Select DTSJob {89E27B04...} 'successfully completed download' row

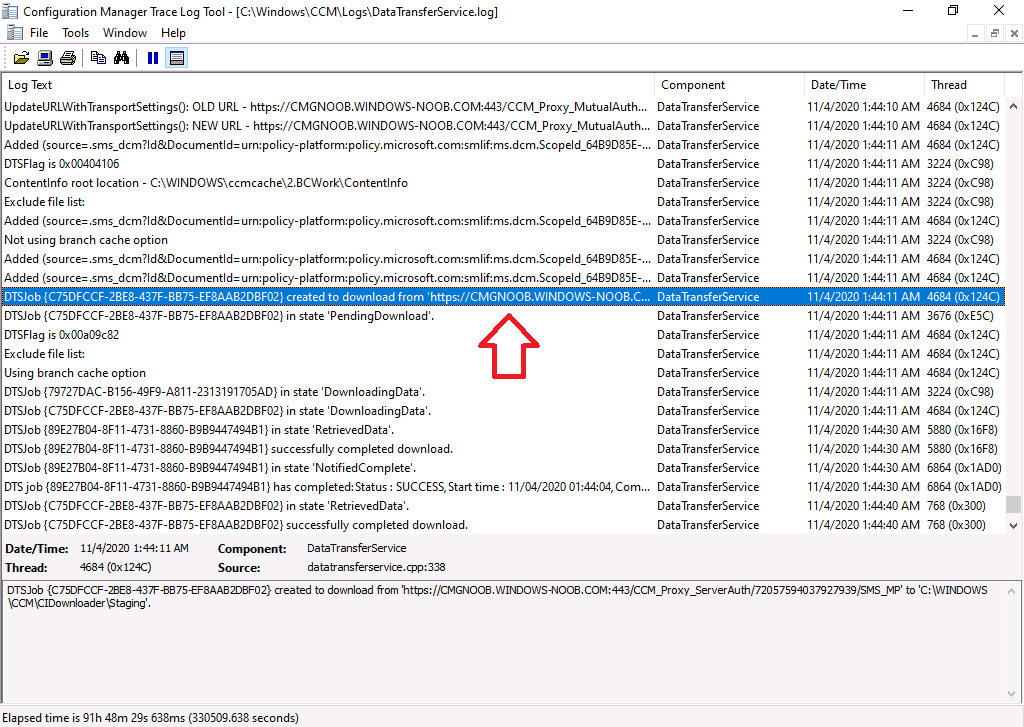(x=503, y=449)
